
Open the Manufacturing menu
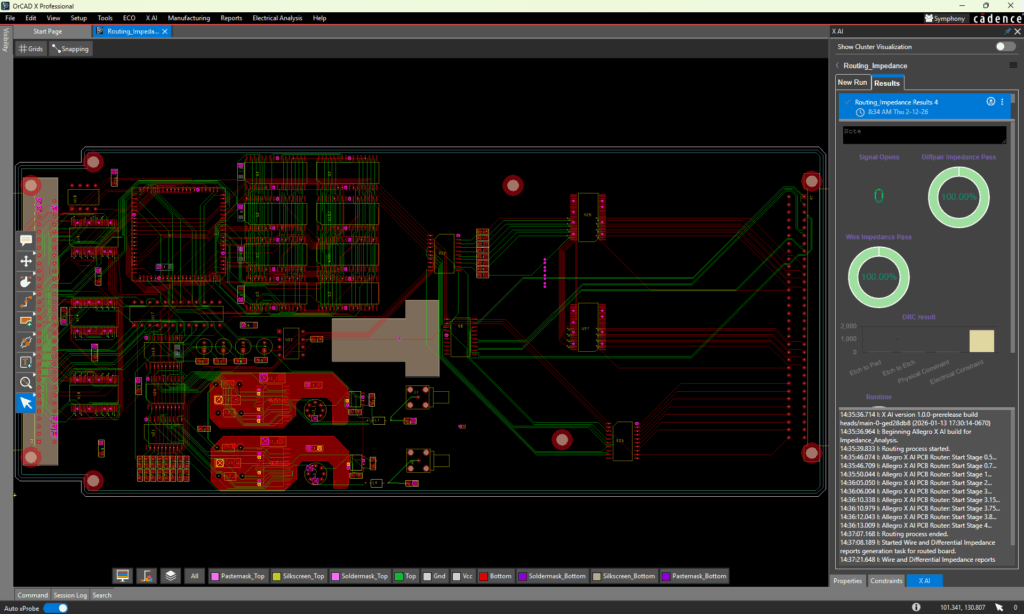point(189,18)
